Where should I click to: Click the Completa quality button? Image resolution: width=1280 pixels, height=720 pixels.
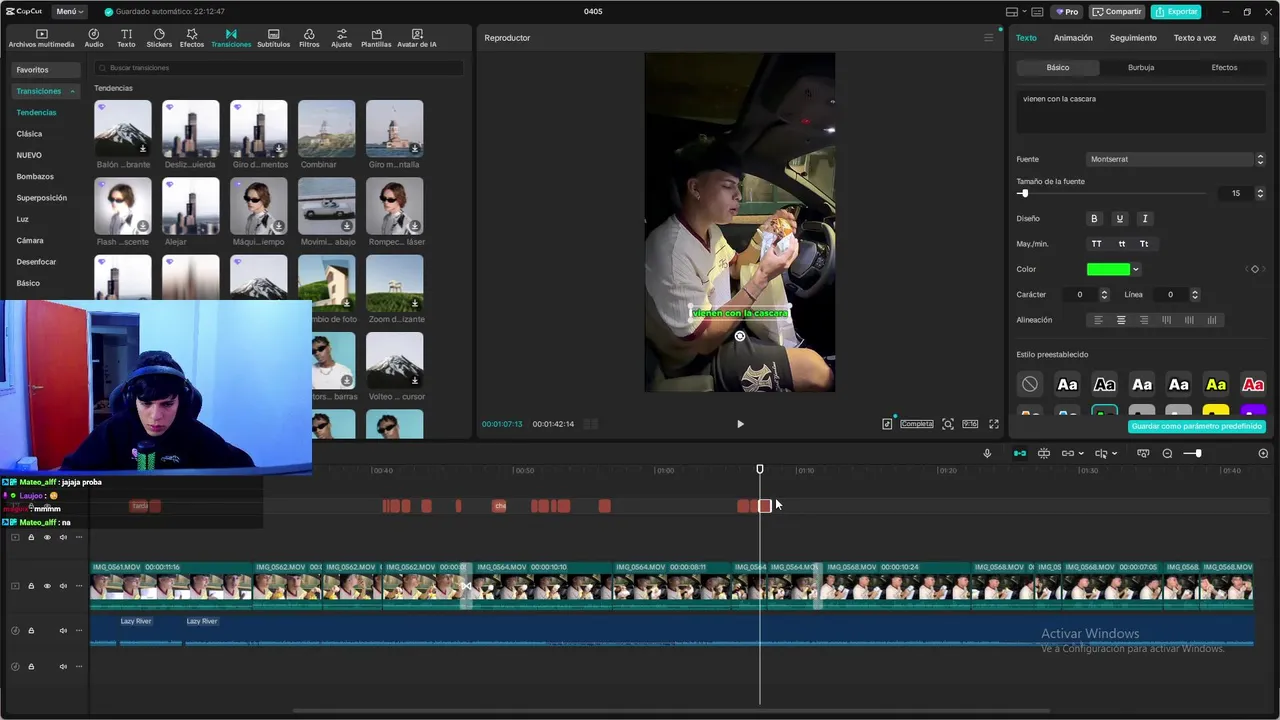pyautogui.click(x=917, y=424)
